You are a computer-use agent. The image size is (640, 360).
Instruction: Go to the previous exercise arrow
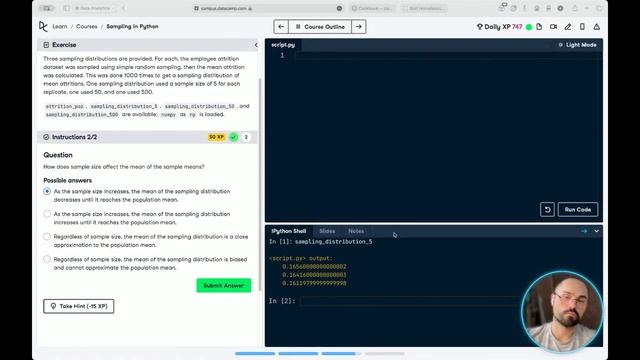tap(281, 27)
